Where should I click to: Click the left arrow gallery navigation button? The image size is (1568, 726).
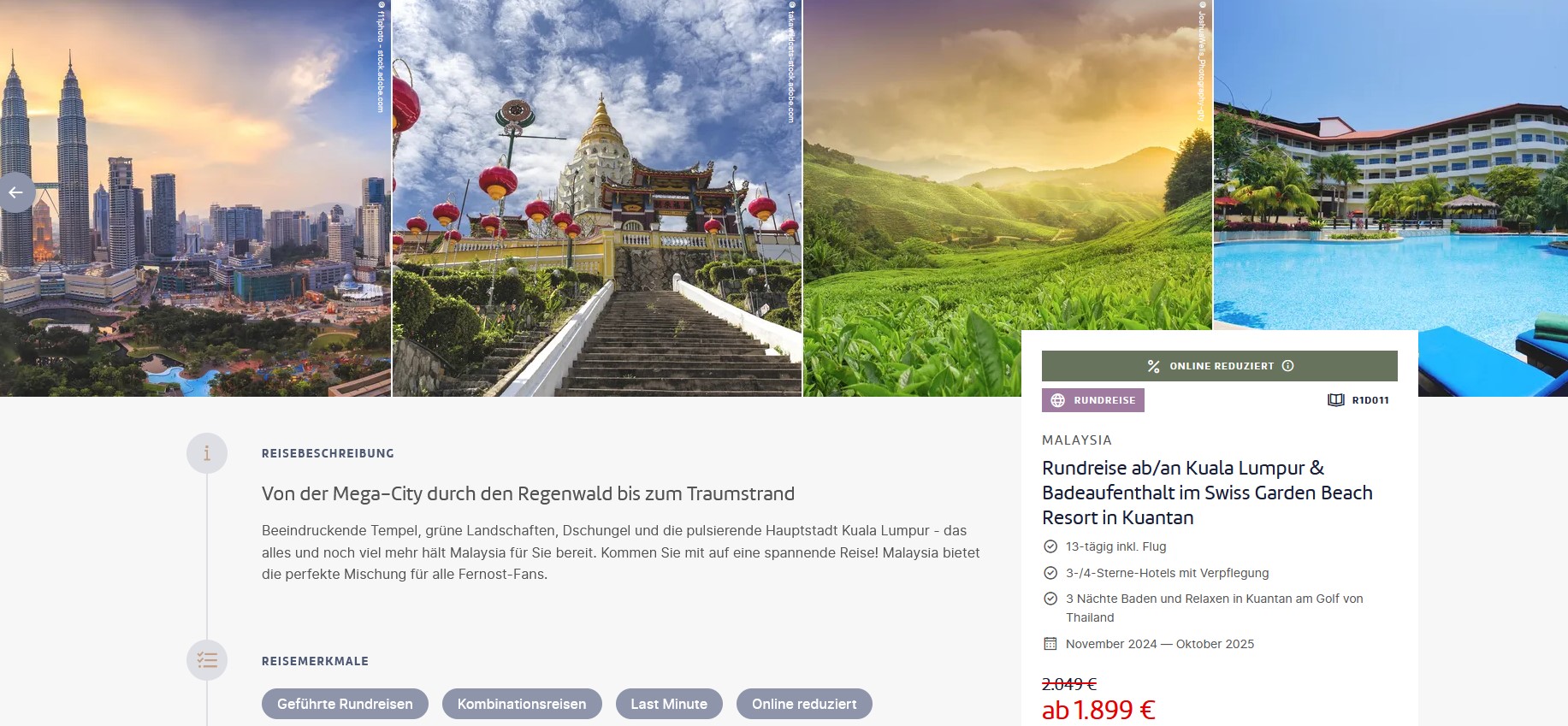(15, 192)
